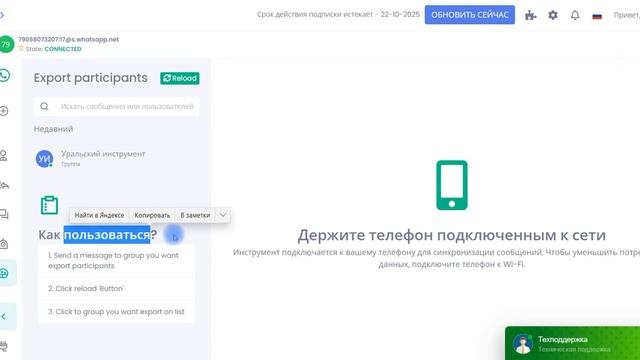Click the 'Держите телефон подключенным к сети' heading
This screenshot has width=640, height=360.
451,235
